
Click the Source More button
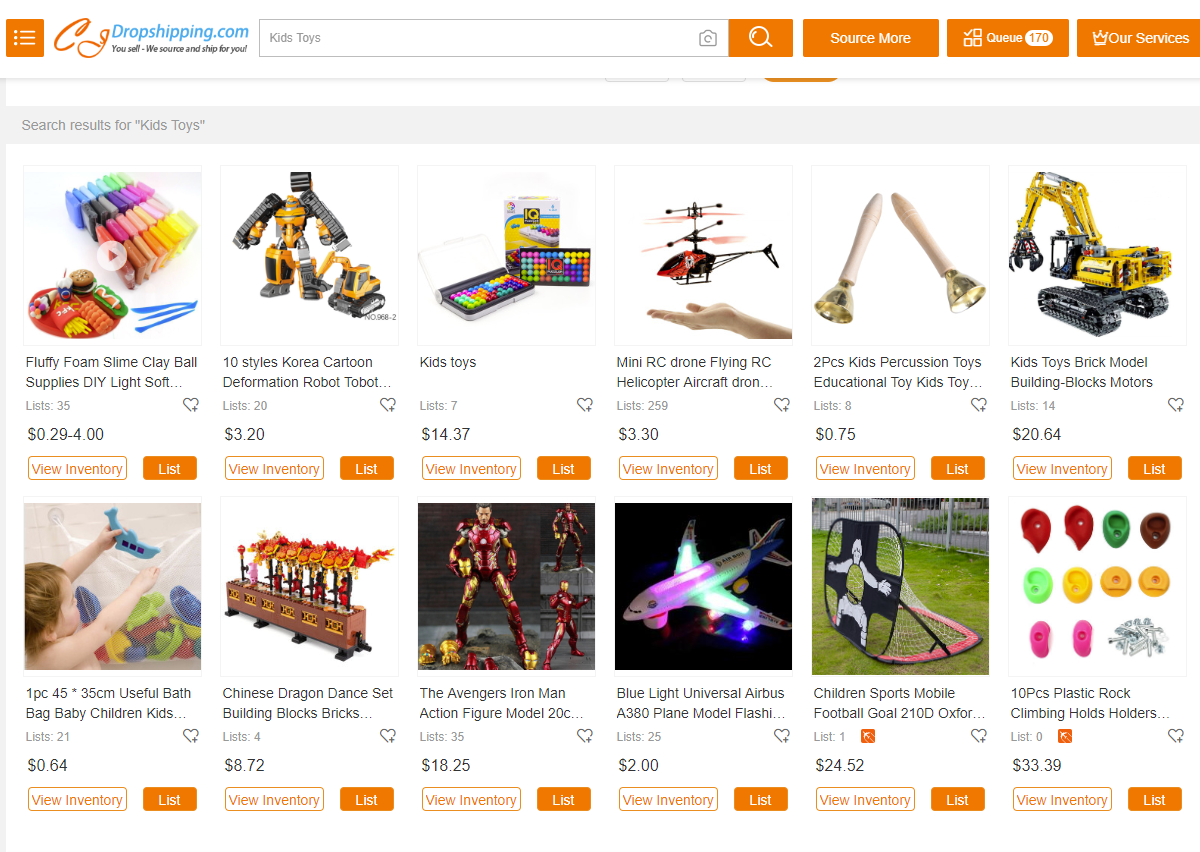[871, 38]
